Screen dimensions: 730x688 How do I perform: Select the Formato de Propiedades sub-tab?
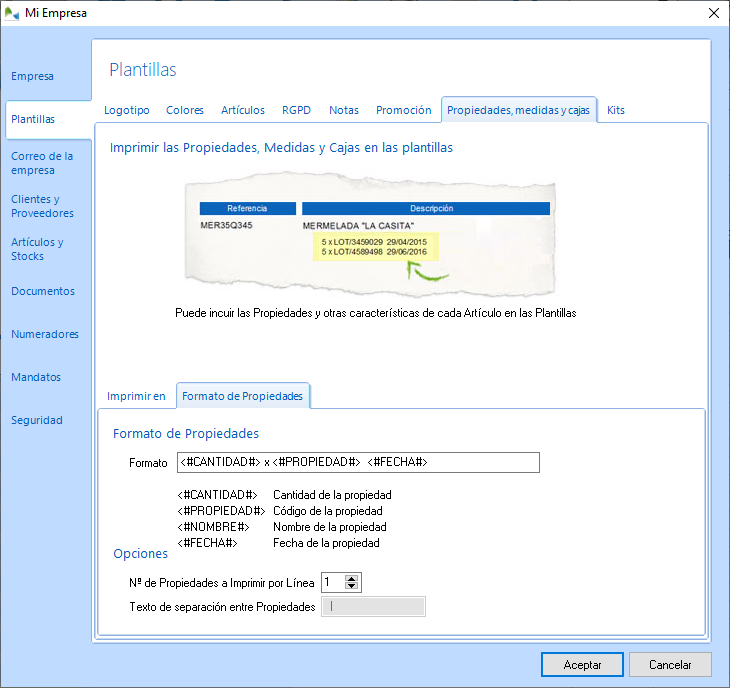click(242, 396)
